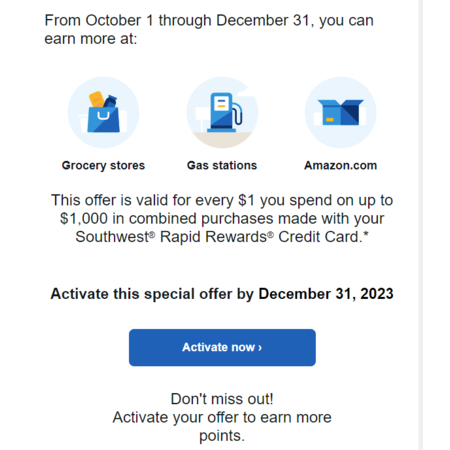
Task: Click "Activate your offer to earn more" sentence
Action: click(222, 417)
